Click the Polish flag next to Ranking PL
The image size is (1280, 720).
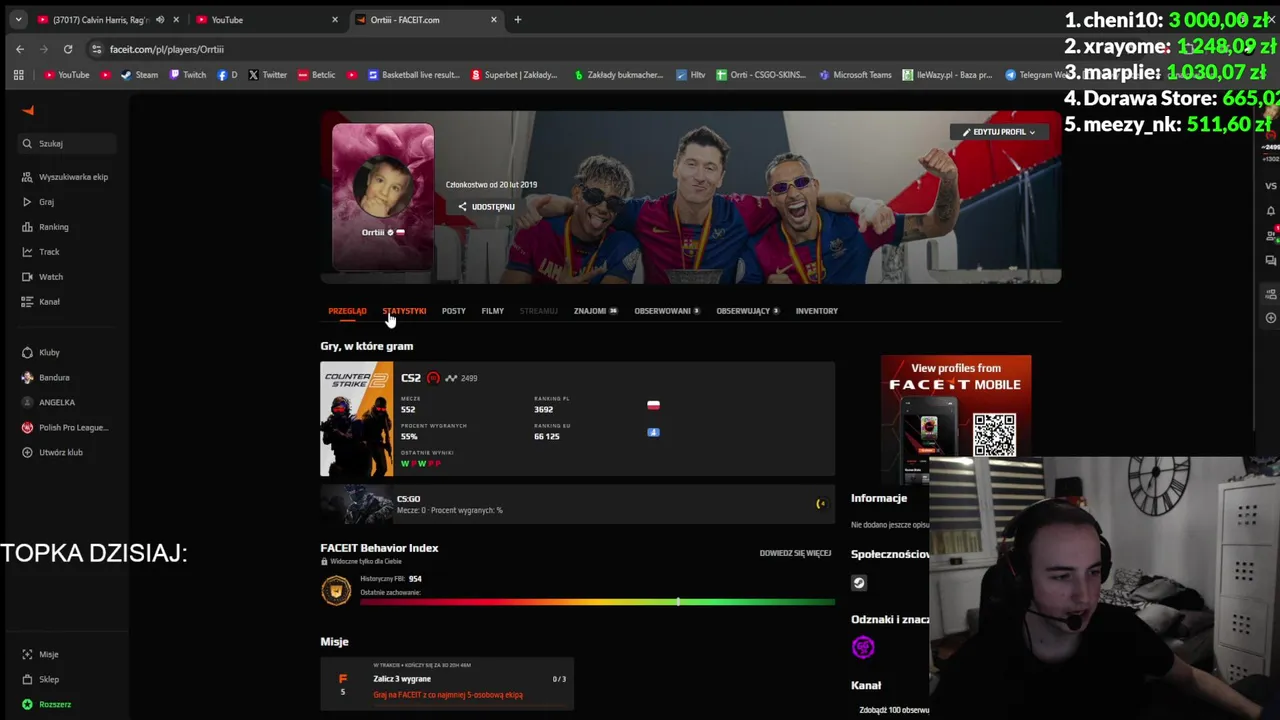point(653,405)
